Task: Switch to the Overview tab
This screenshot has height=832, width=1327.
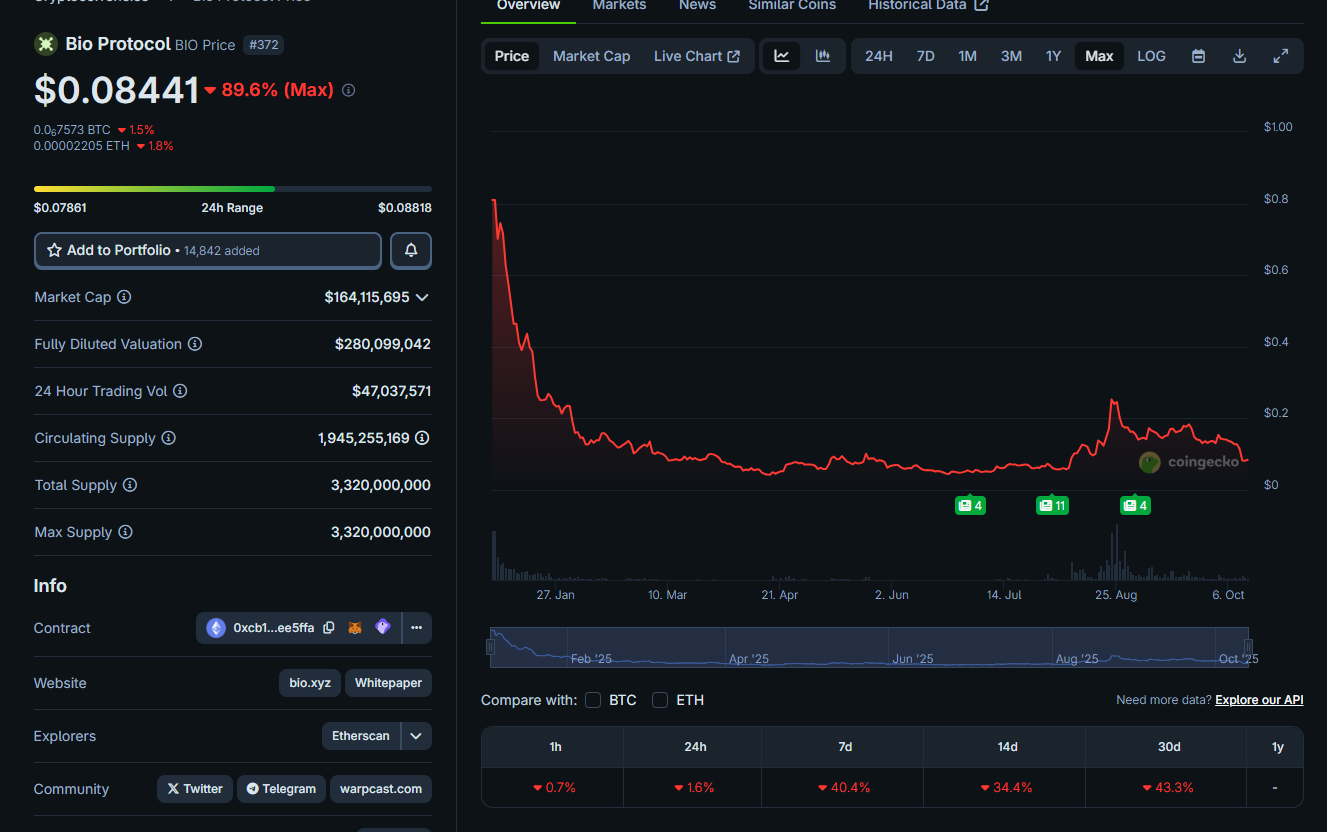Action: pos(529,6)
